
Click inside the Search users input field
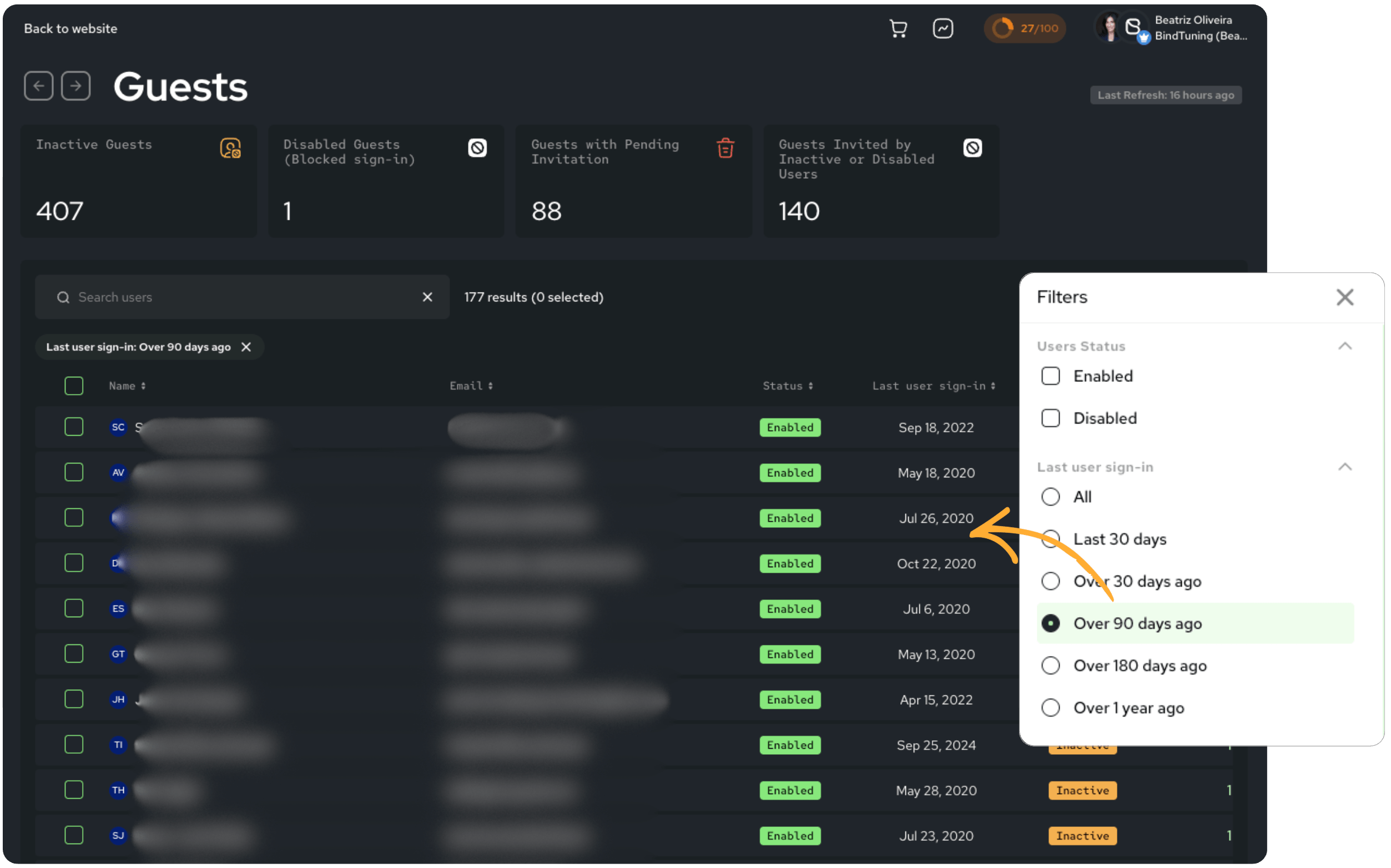coord(230,297)
